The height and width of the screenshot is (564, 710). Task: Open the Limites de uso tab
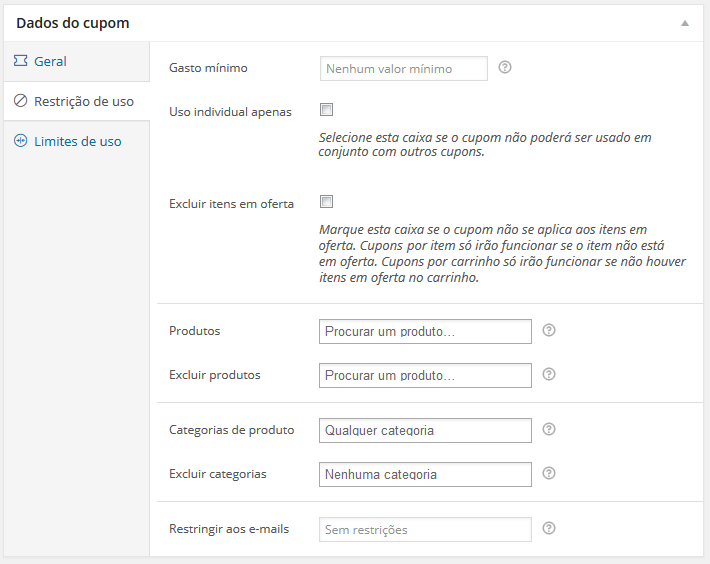tap(77, 141)
